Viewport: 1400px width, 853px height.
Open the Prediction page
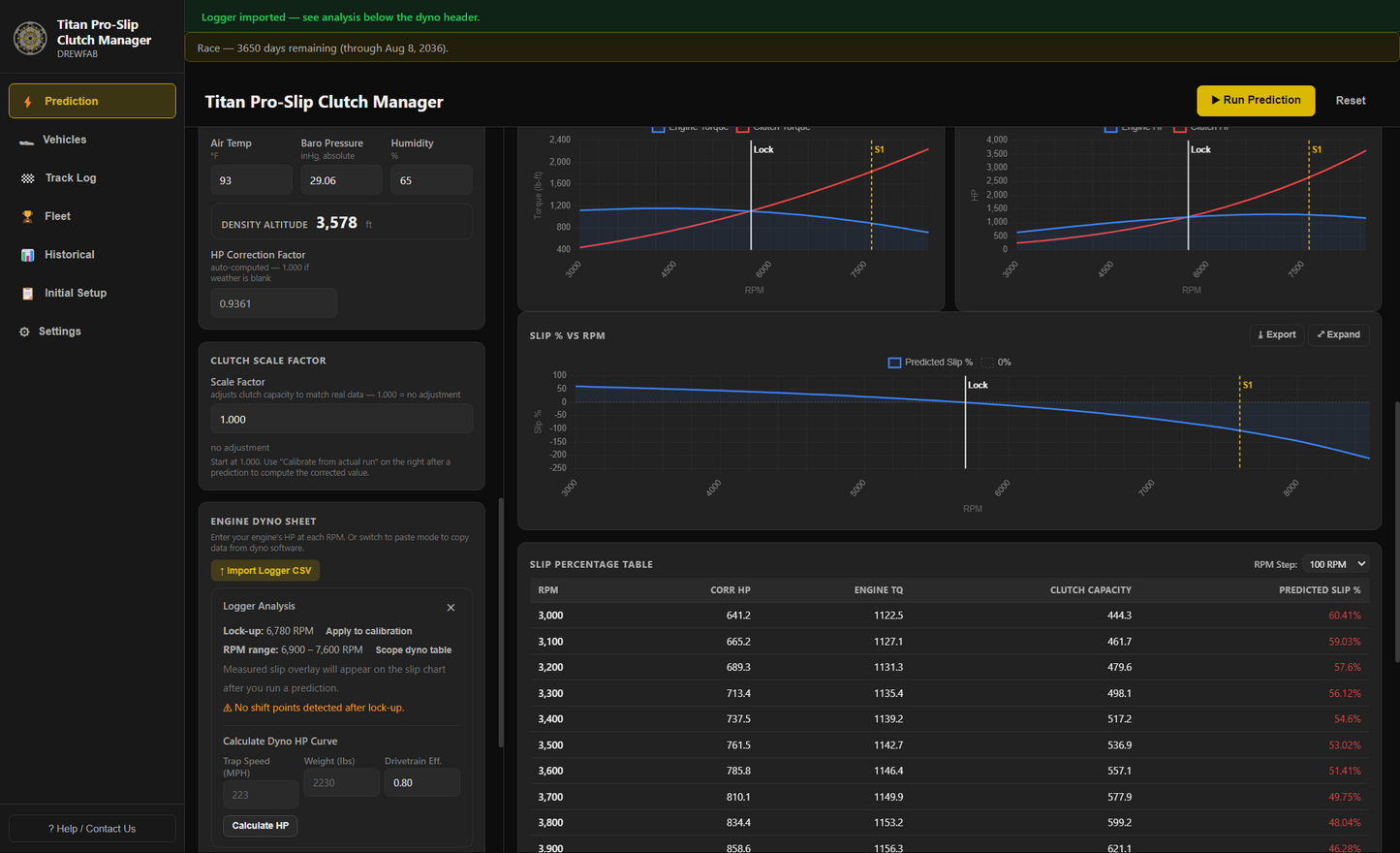(x=92, y=101)
